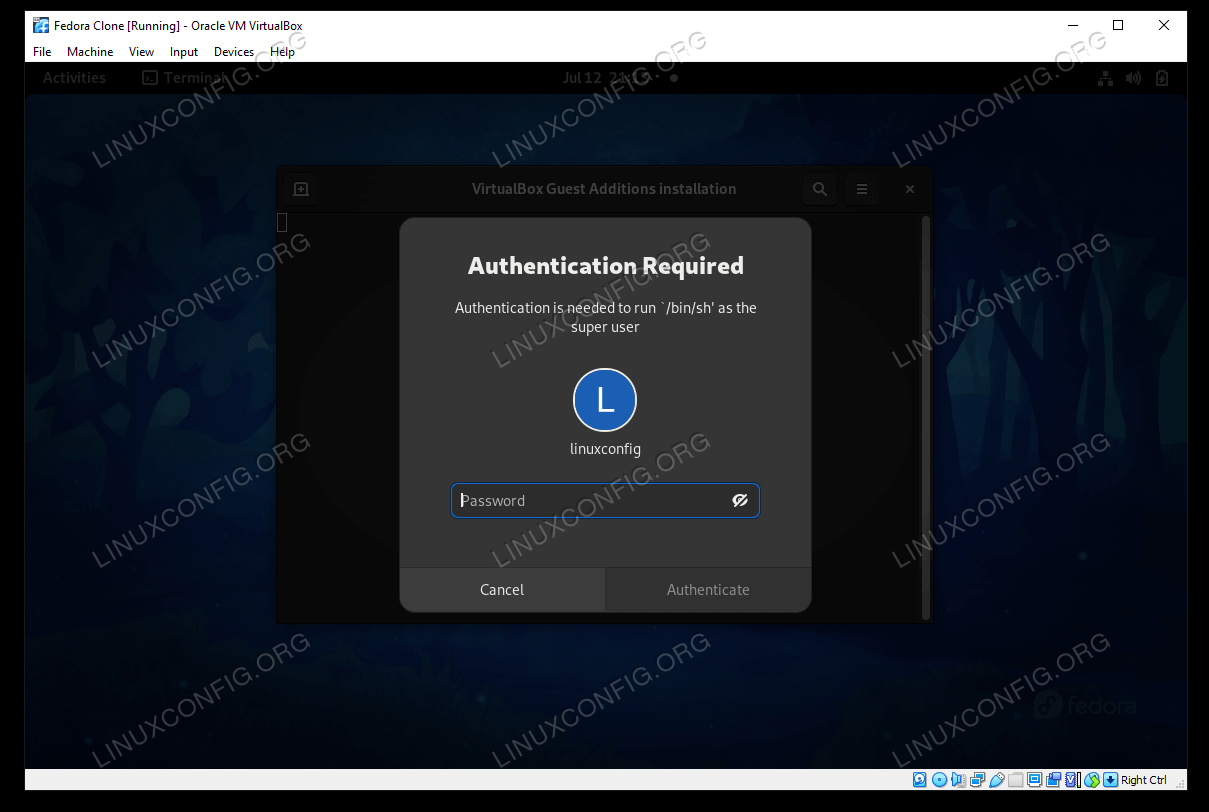This screenshot has height=812, width=1209.
Task: Click the terminal search magnifier icon
Action: click(x=820, y=189)
